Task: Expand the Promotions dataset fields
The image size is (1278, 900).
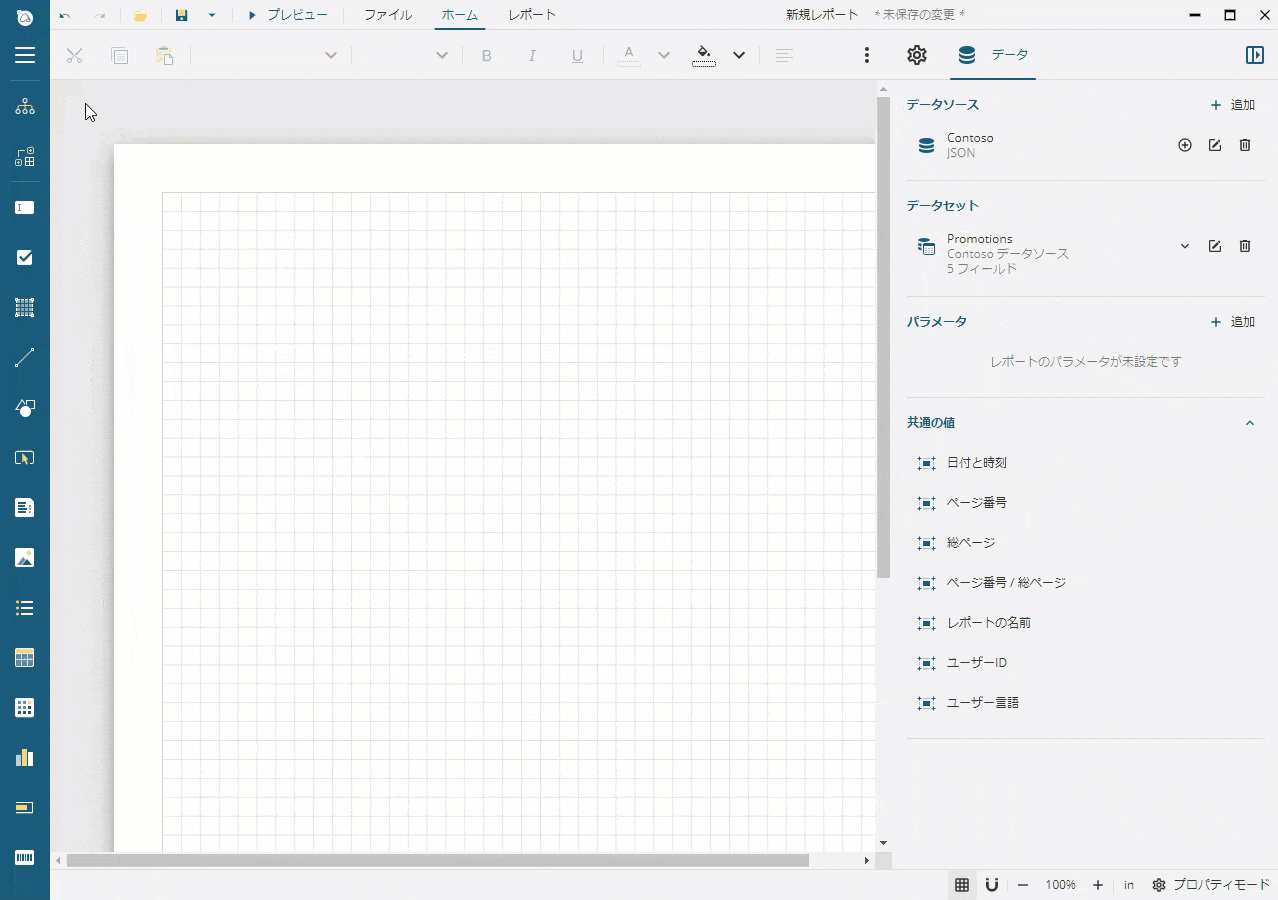Action: point(1184,246)
